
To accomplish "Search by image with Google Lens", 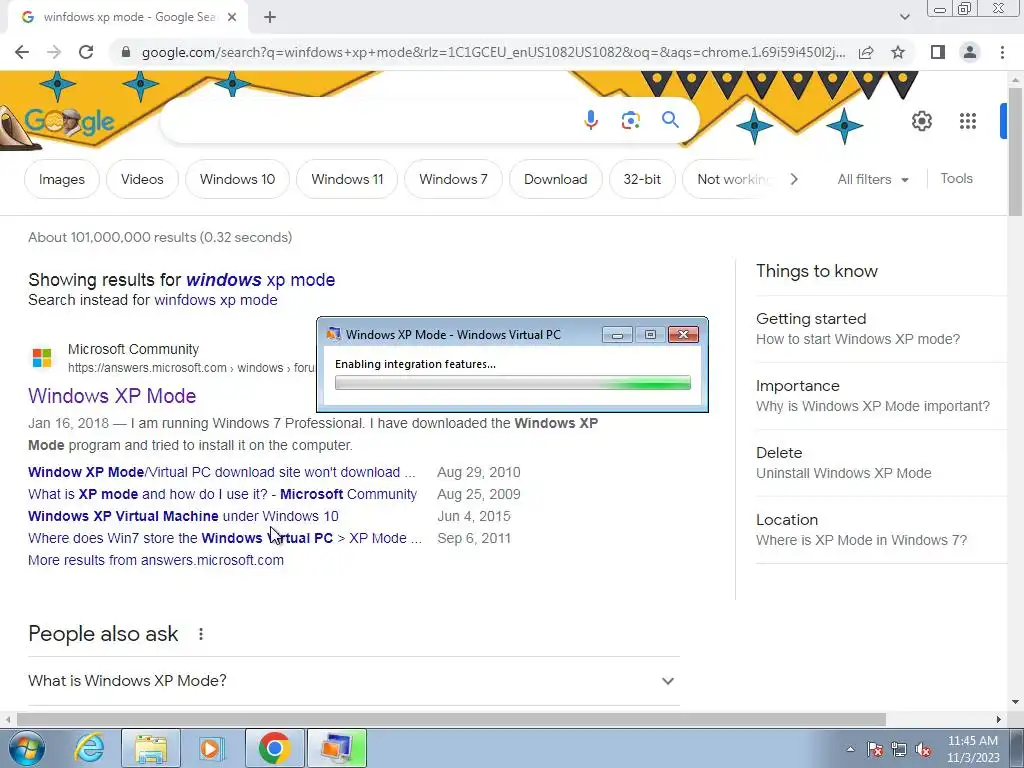I will pos(630,120).
